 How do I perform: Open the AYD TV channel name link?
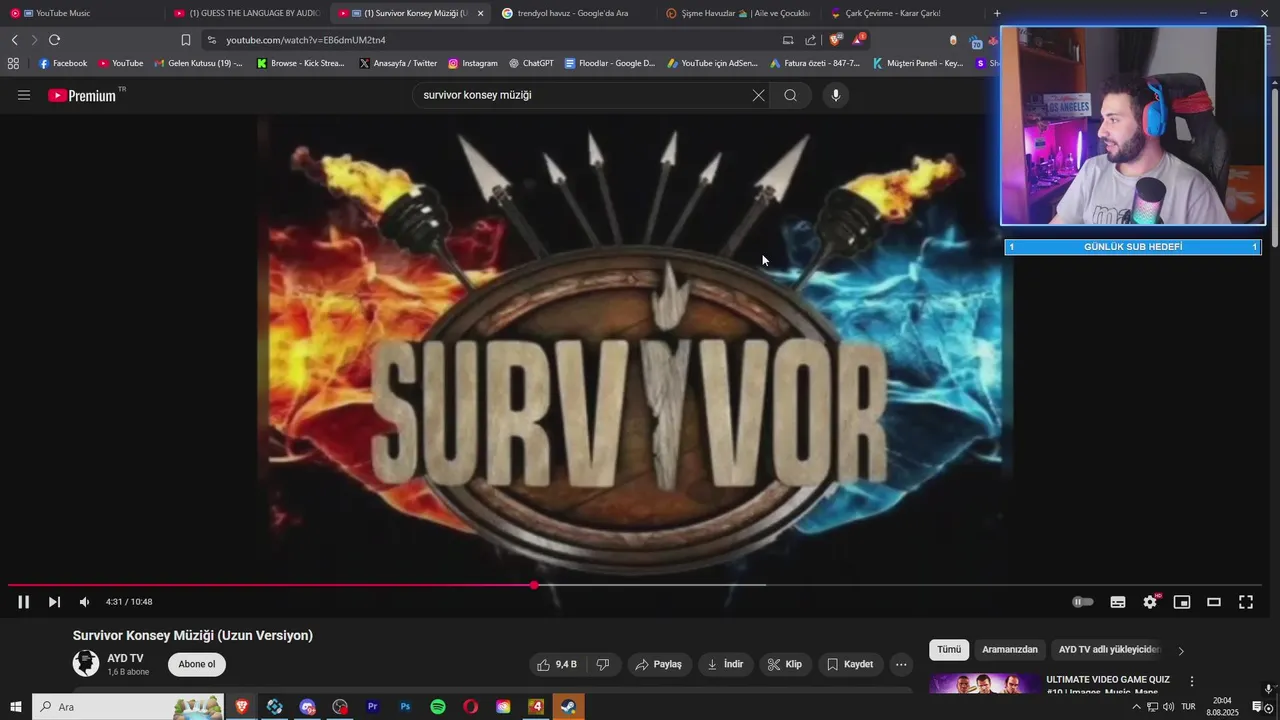pyautogui.click(x=125, y=658)
